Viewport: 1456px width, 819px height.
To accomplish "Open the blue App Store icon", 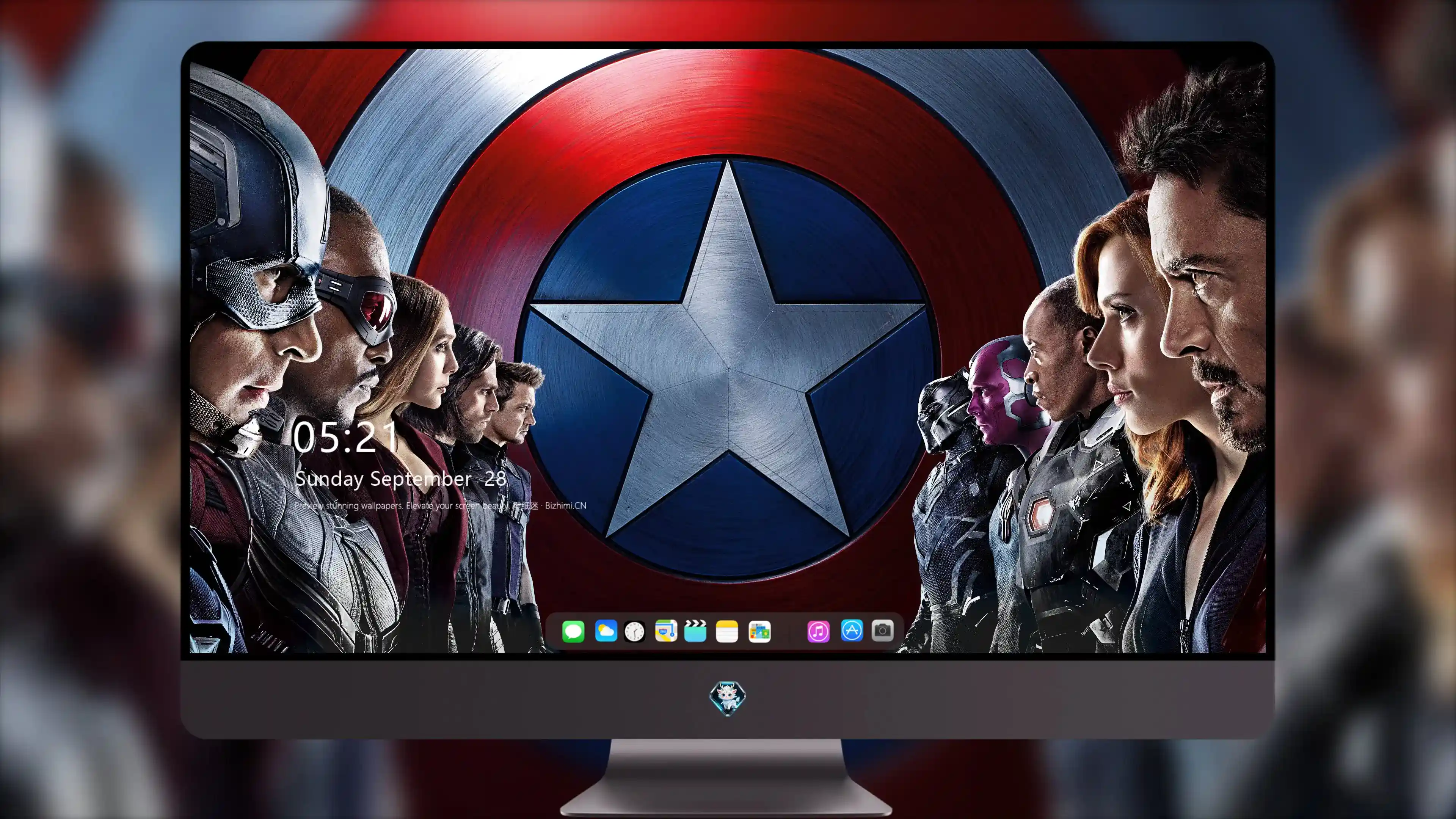I will [x=852, y=631].
